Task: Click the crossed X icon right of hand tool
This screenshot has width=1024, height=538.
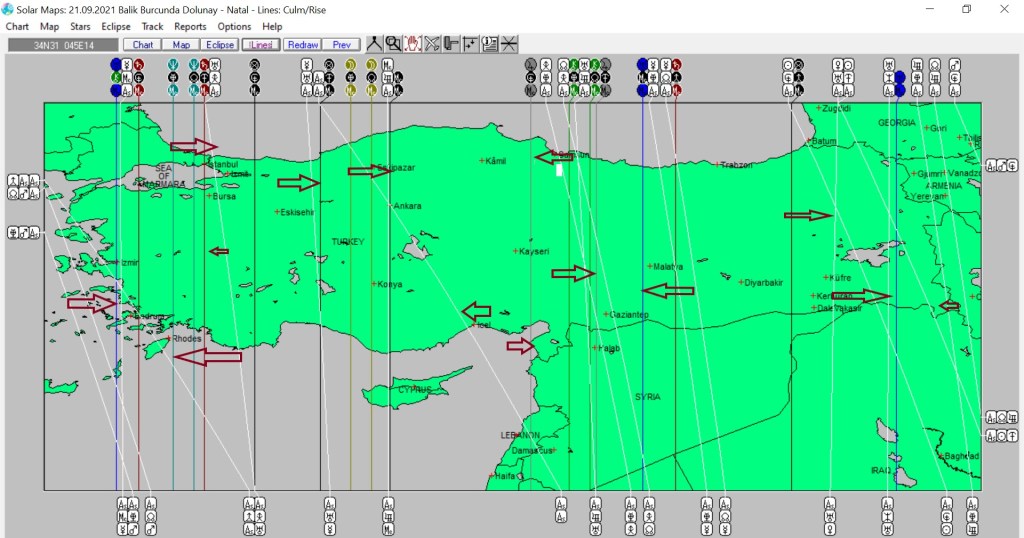Action: [x=432, y=44]
